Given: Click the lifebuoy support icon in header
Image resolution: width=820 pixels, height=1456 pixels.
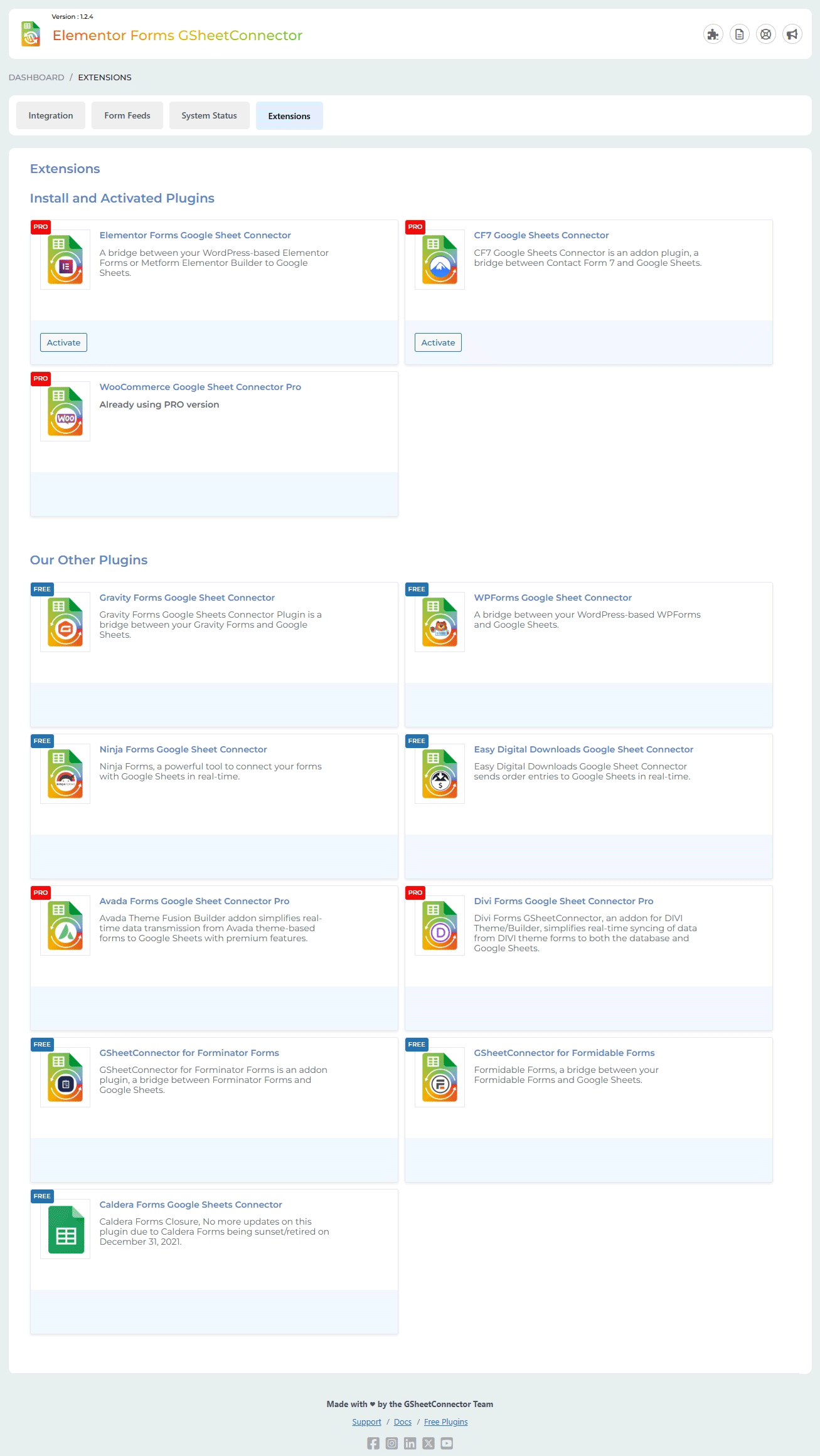Looking at the screenshot, I should pyautogui.click(x=765, y=34).
